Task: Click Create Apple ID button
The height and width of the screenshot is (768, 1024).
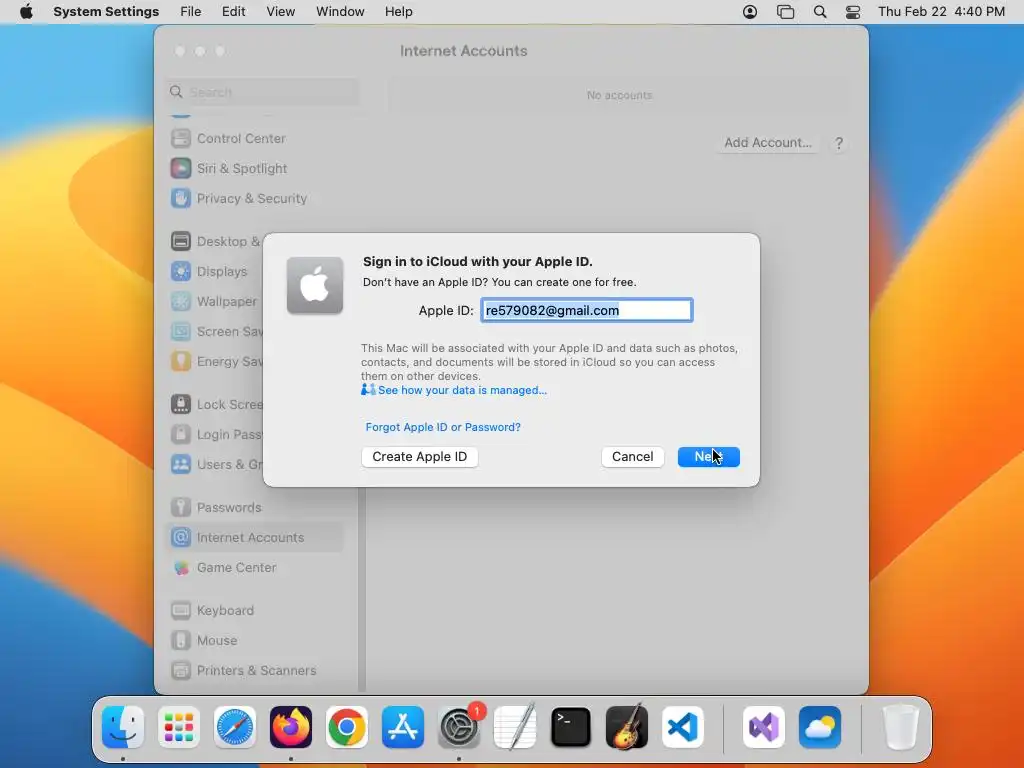Action: (x=419, y=457)
